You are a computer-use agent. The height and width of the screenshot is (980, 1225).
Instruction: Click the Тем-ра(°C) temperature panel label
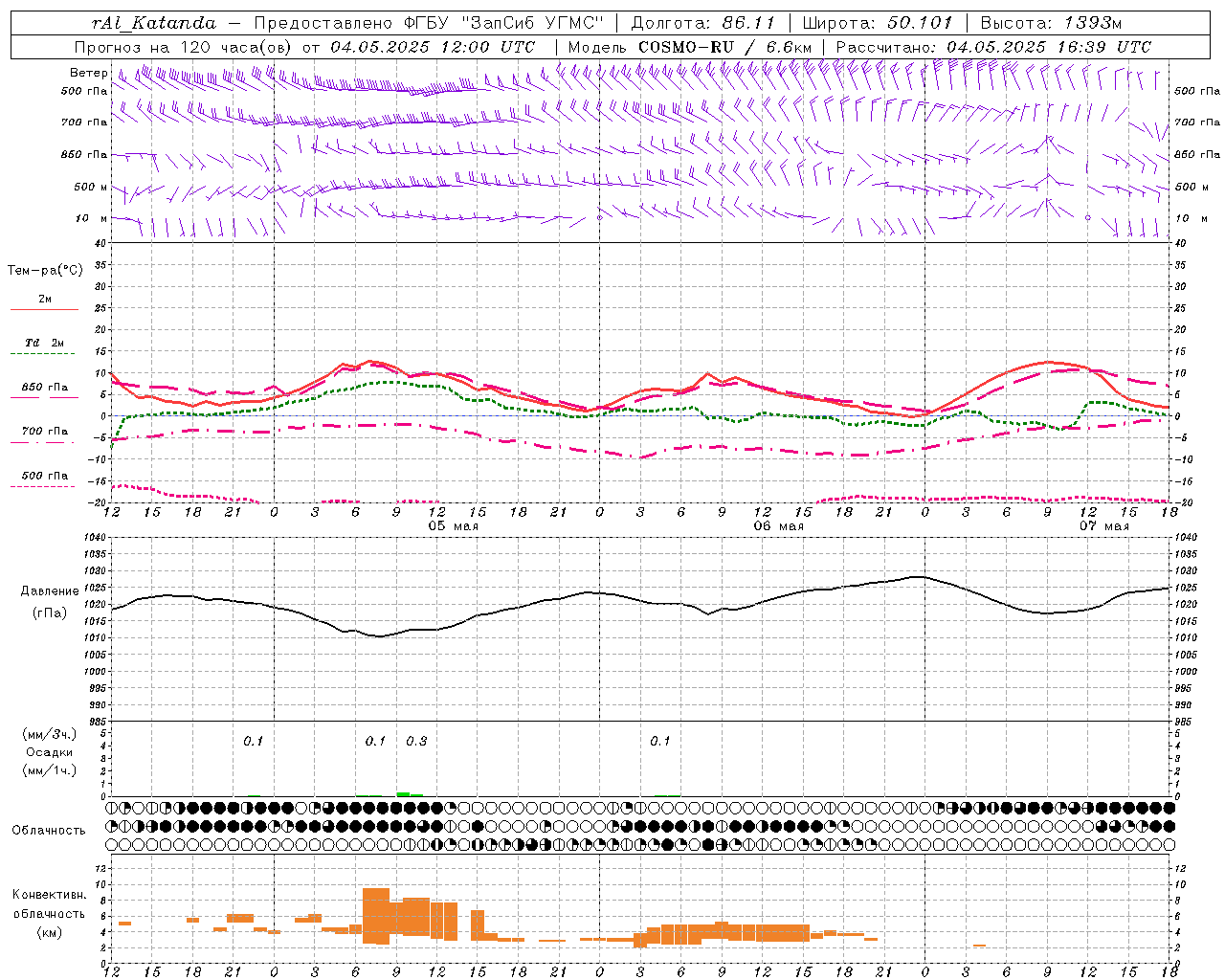[x=45, y=271]
